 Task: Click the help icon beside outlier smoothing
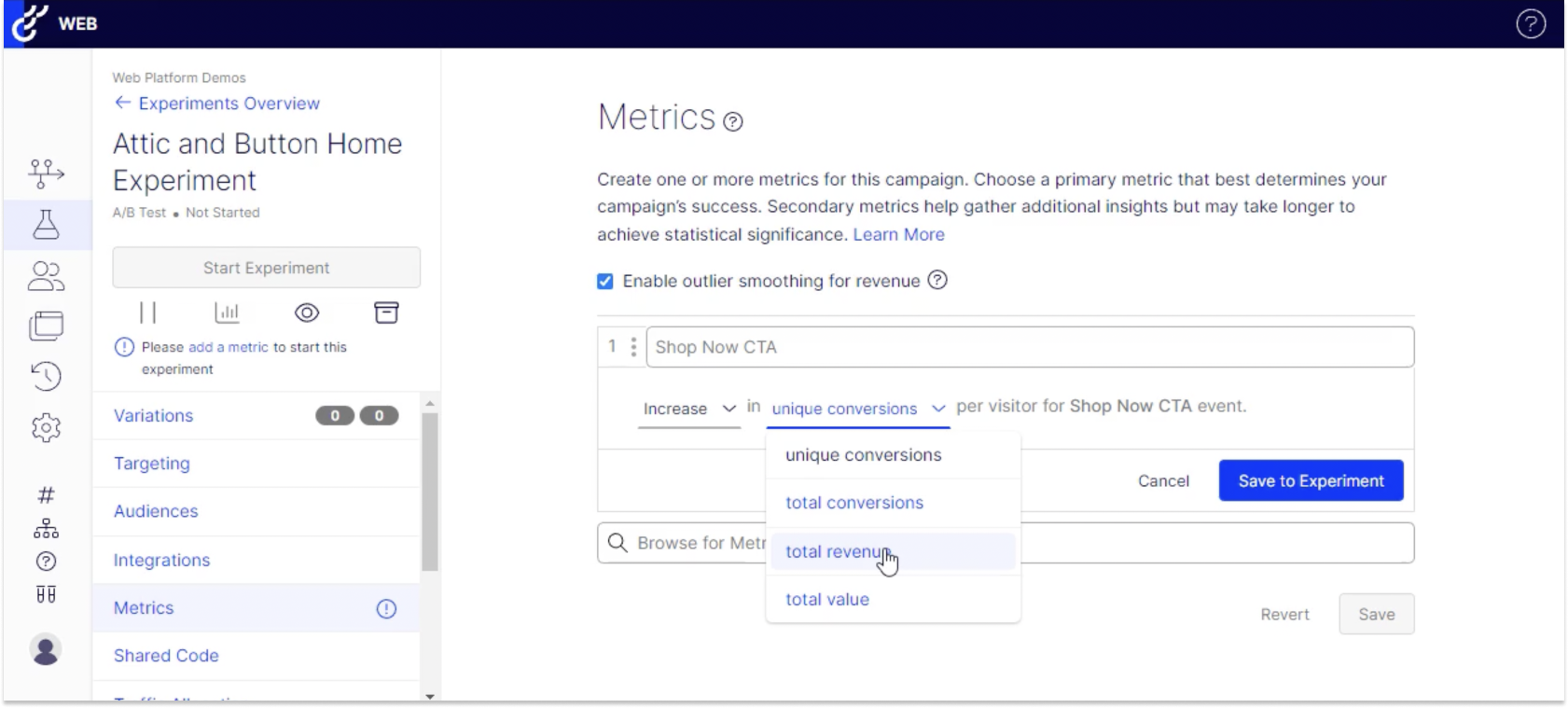coord(937,280)
